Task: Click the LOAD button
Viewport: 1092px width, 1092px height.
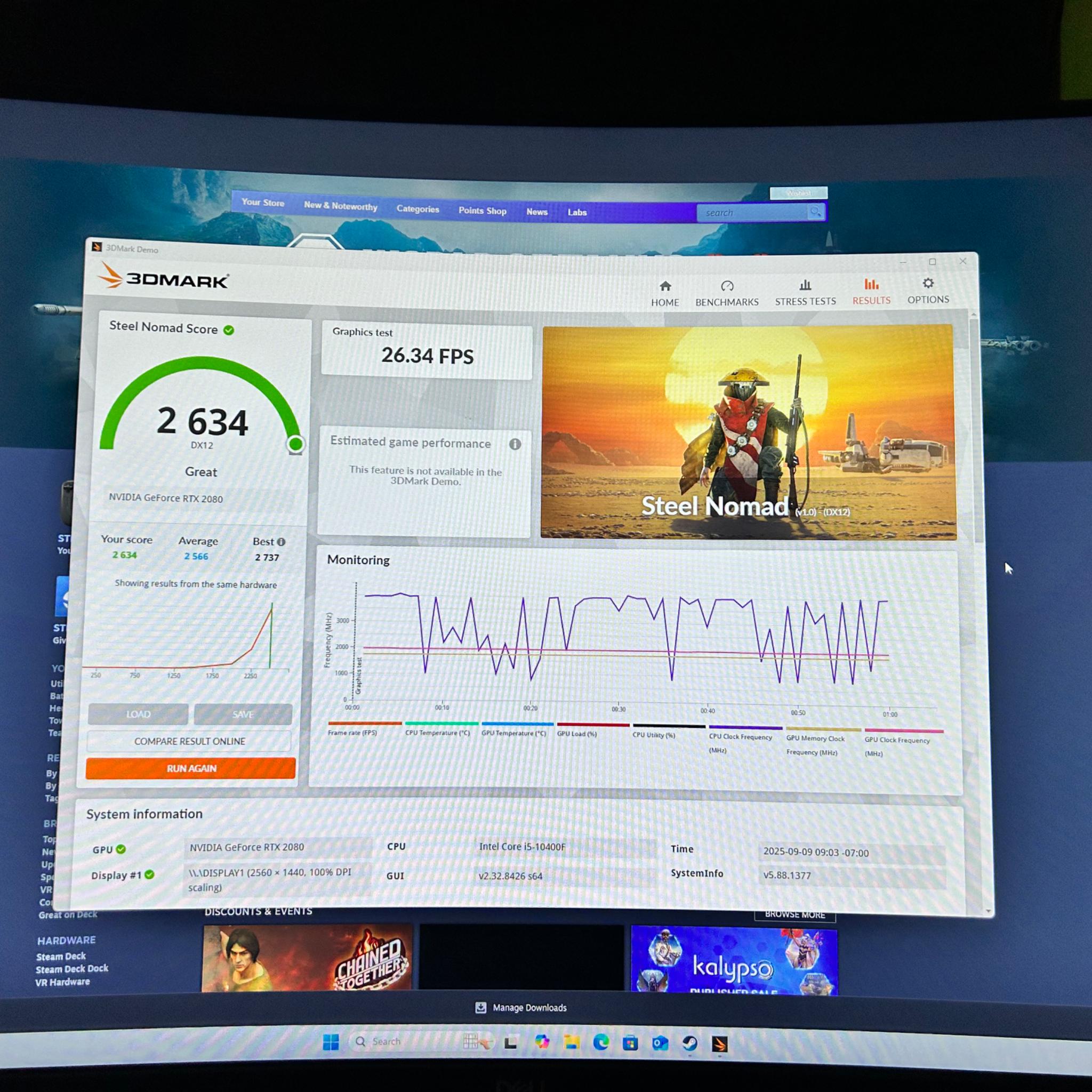Action: (x=138, y=714)
